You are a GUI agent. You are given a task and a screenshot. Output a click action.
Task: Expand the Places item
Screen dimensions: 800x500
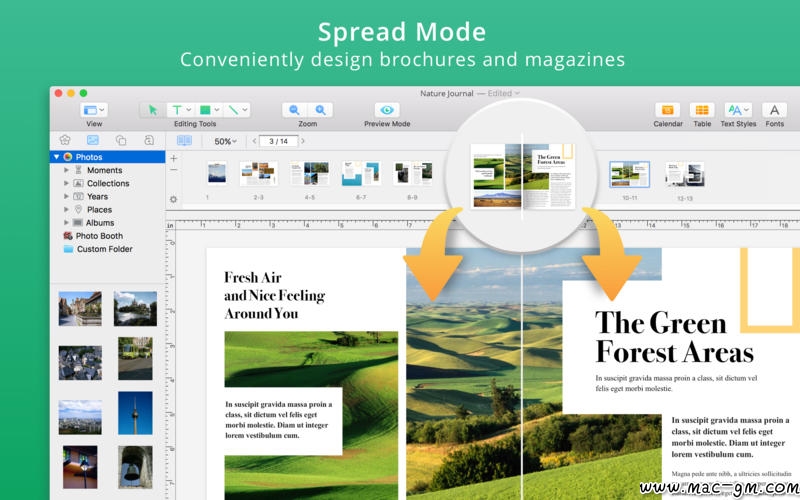[x=66, y=210]
